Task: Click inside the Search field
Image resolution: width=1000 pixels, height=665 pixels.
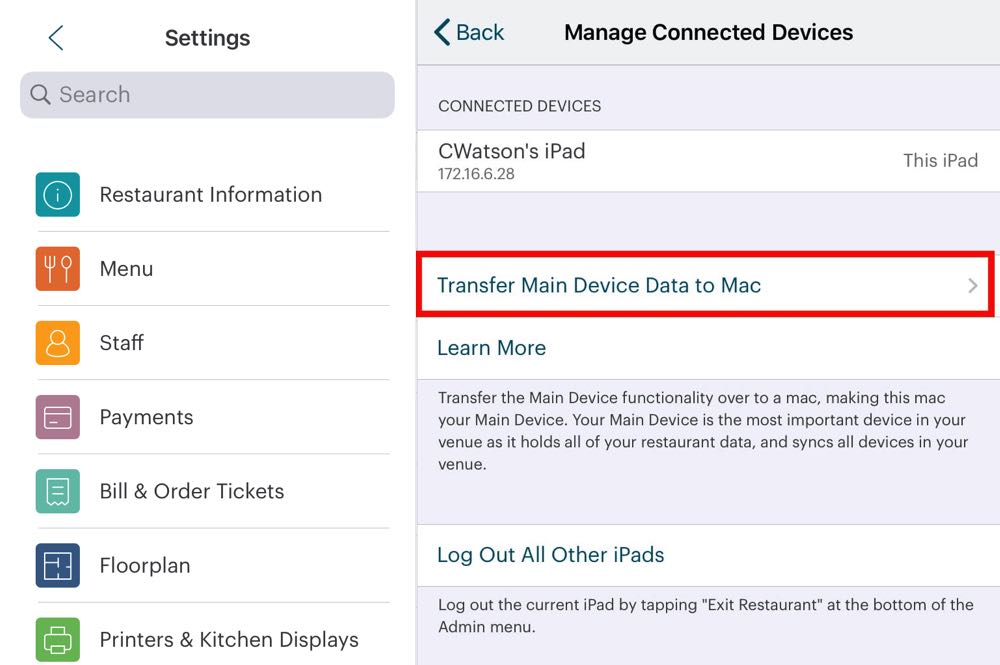Action: click(x=200, y=95)
